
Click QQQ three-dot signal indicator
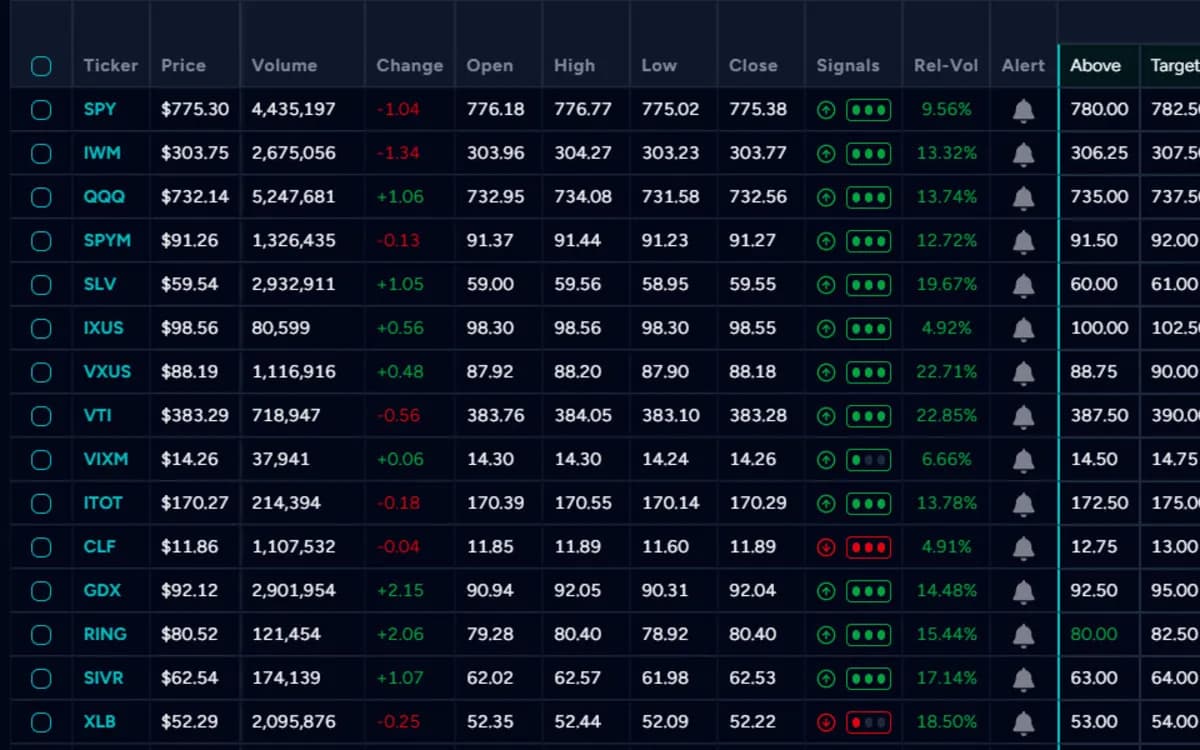pyautogui.click(x=868, y=198)
